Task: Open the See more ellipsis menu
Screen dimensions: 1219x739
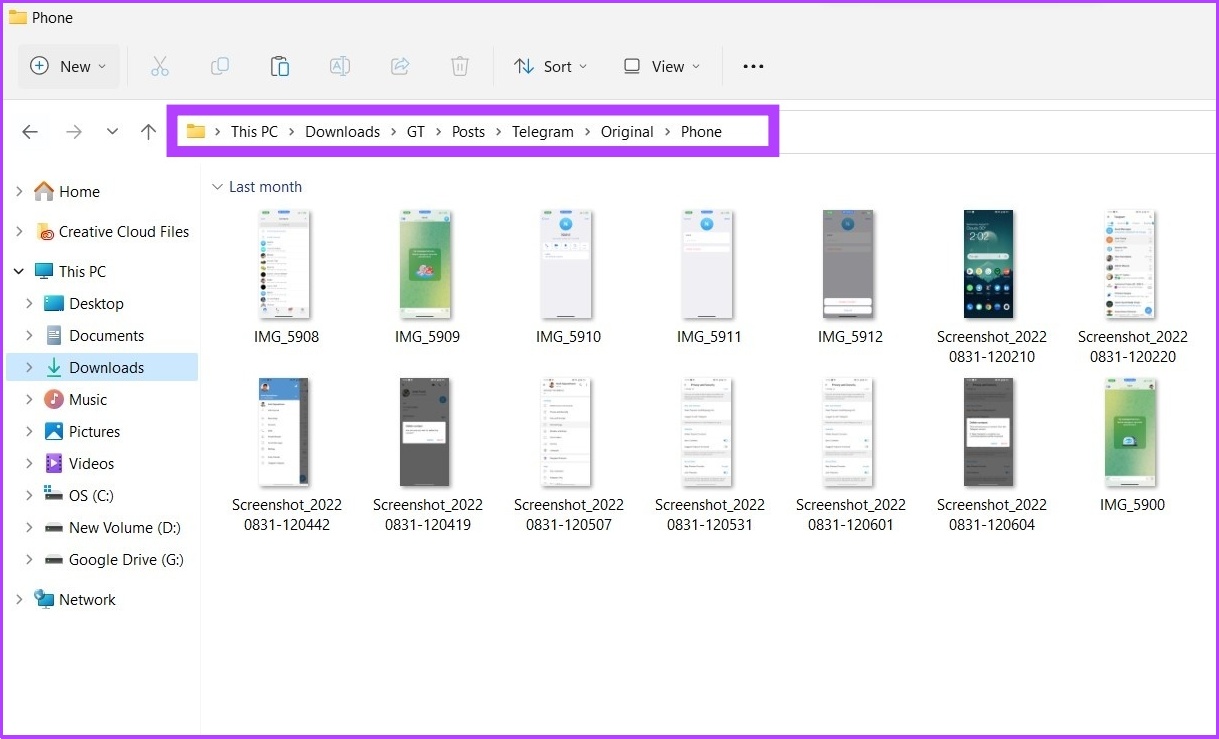Action: pos(753,66)
